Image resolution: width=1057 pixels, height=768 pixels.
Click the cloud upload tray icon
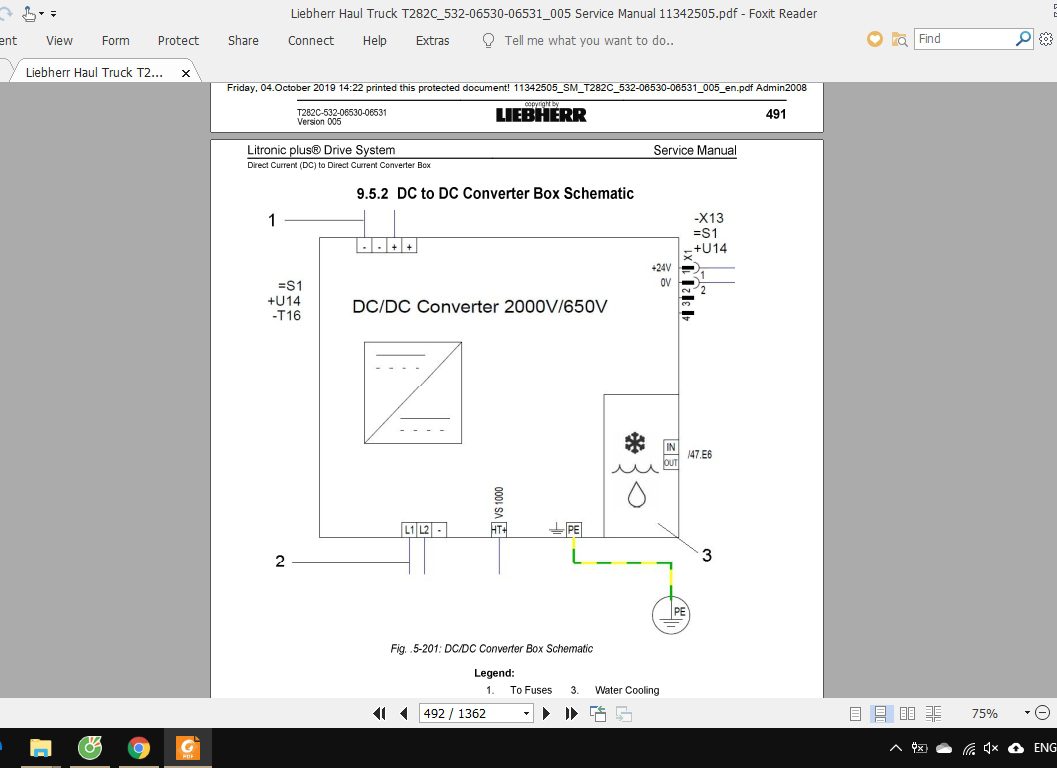click(1016, 748)
